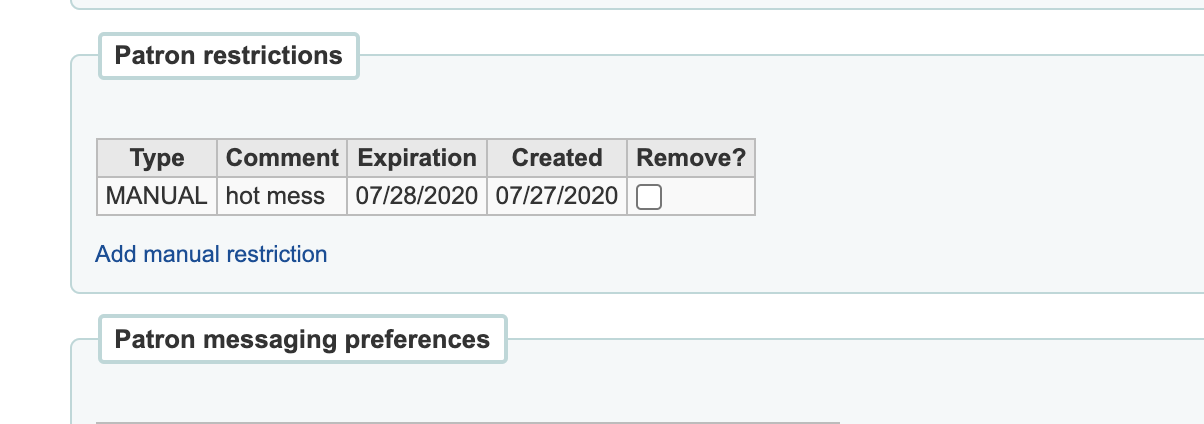Click the Created column header
The width and height of the screenshot is (1204, 424).
pos(556,158)
